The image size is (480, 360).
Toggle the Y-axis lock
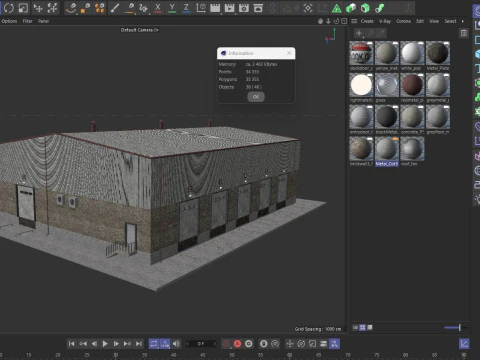pyautogui.click(x=172, y=8)
